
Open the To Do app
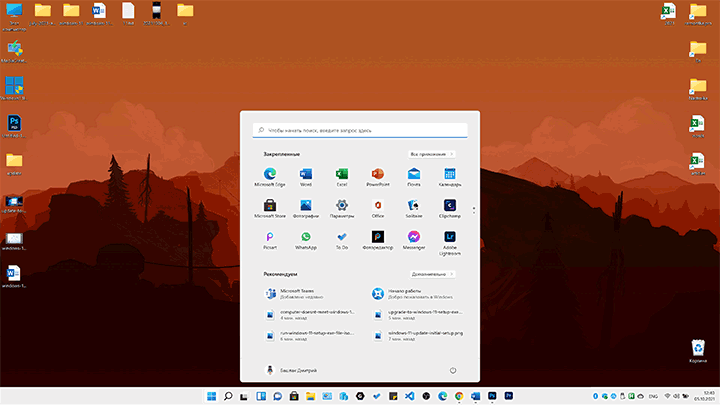[x=342, y=240]
